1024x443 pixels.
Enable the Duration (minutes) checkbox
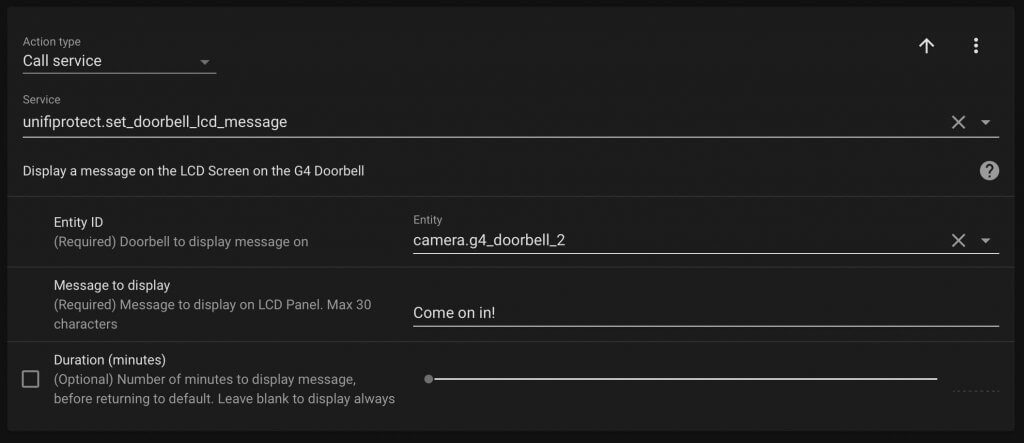(31, 379)
